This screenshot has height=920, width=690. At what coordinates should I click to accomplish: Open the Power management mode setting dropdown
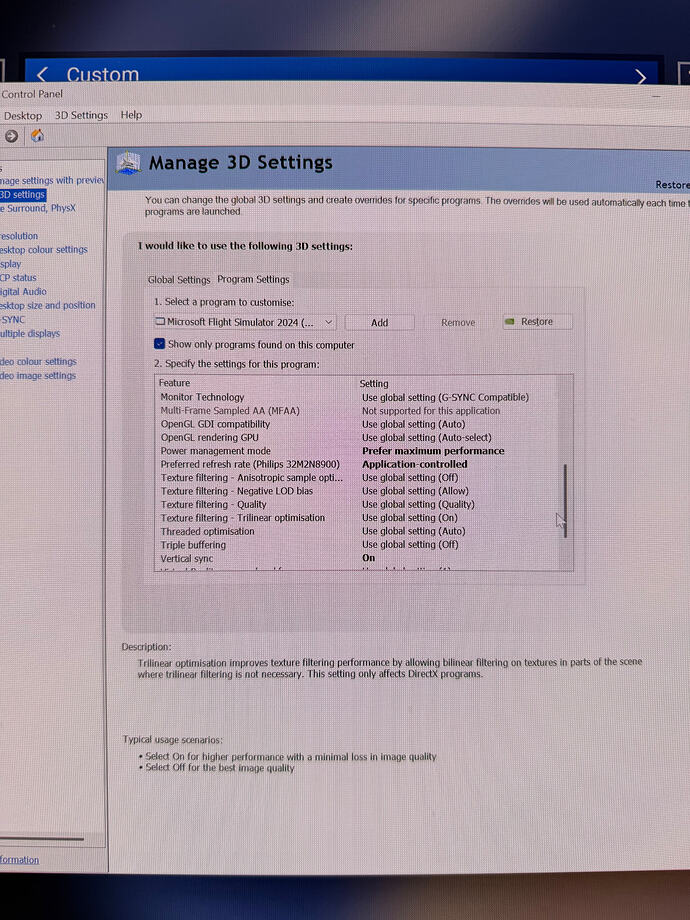(433, 451)
